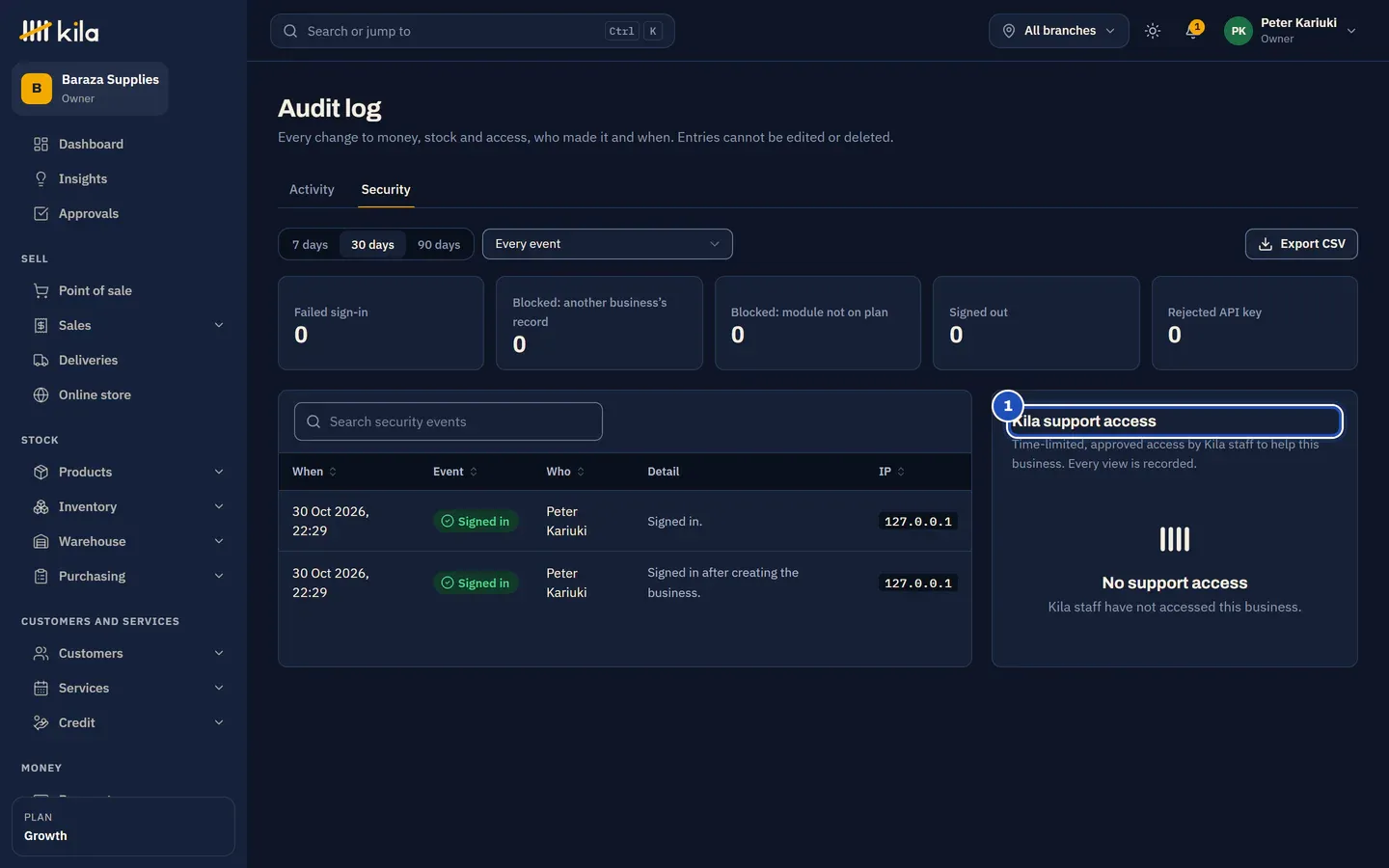
Task: Export the audit log as CSV
Action: (1301, 244)
